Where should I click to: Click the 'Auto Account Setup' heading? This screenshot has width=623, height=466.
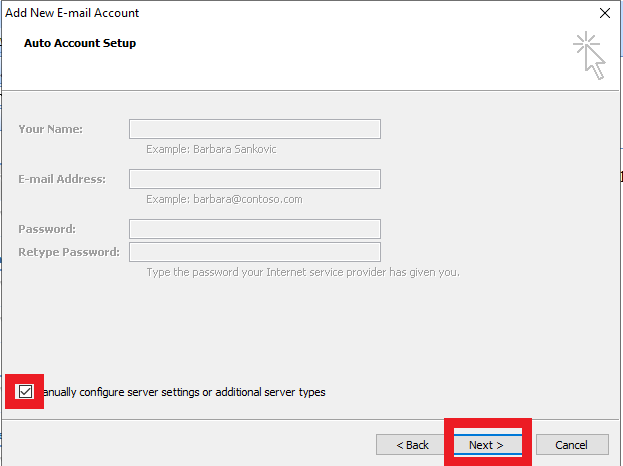click(x=80, y=44)
